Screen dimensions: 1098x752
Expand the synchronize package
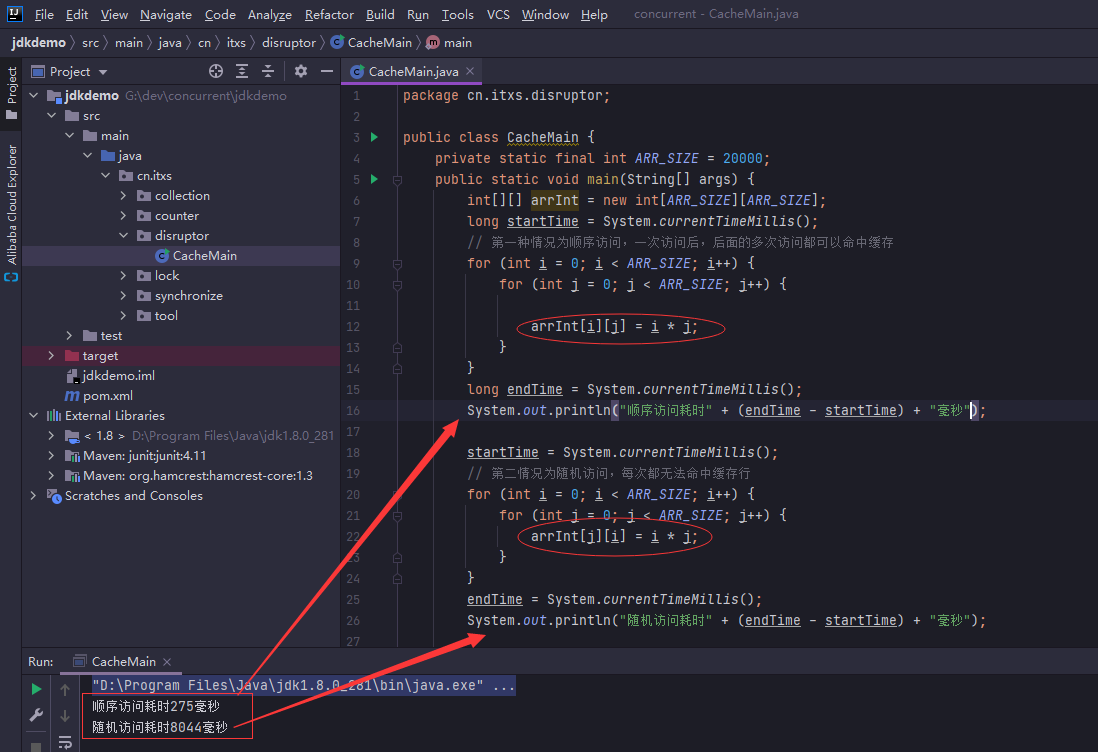pos(123,295)
